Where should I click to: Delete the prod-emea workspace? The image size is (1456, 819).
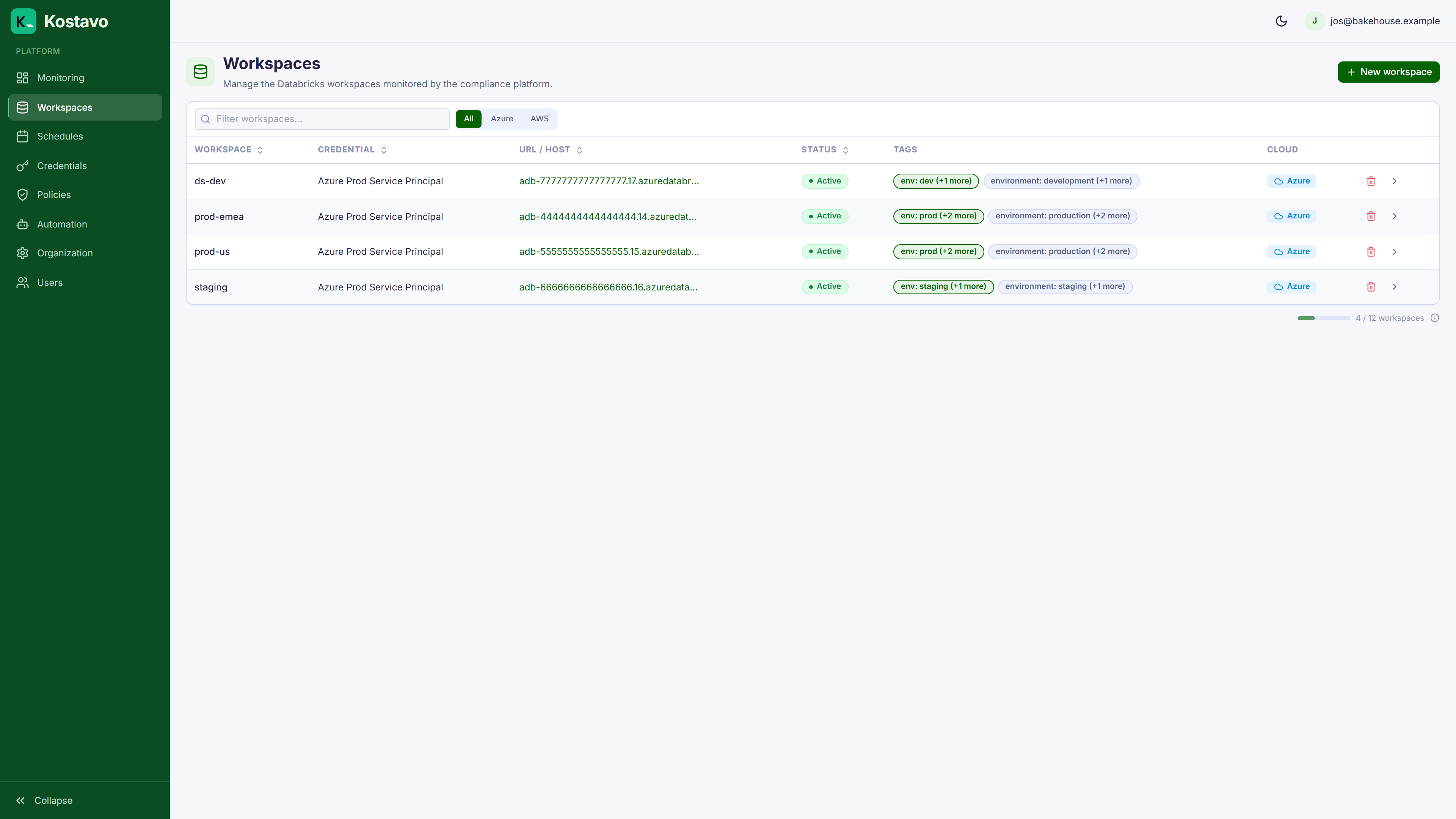pyautogui.click(x=1371, y=216)
